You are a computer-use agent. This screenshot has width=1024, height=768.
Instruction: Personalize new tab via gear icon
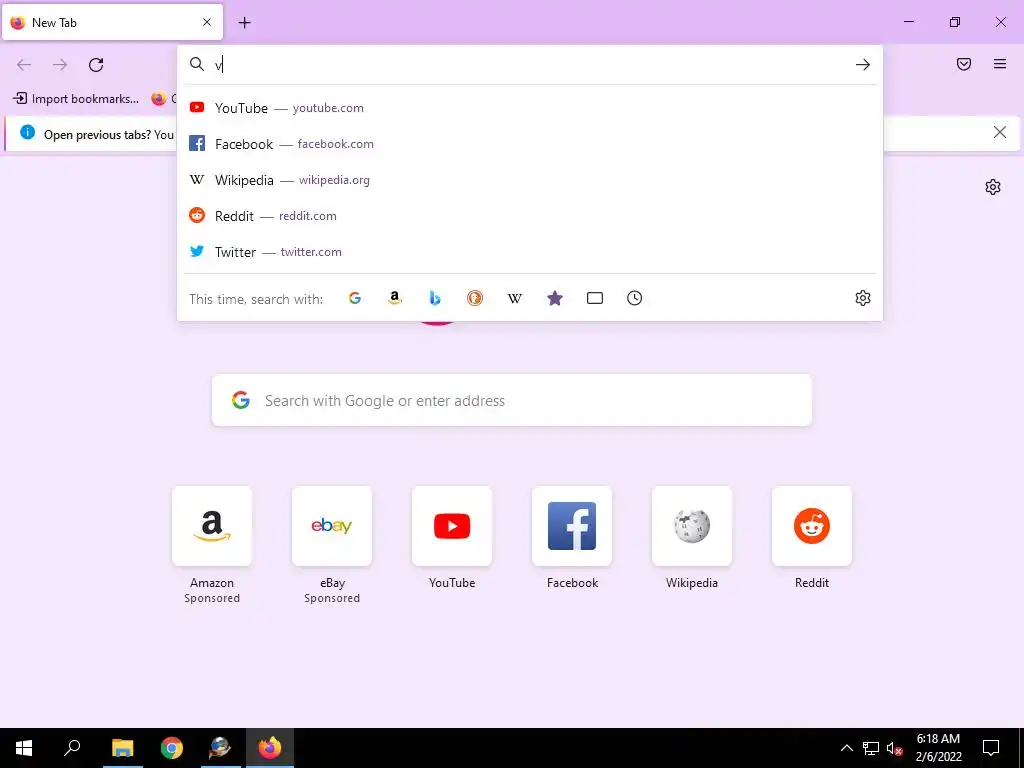coord(993,187)
